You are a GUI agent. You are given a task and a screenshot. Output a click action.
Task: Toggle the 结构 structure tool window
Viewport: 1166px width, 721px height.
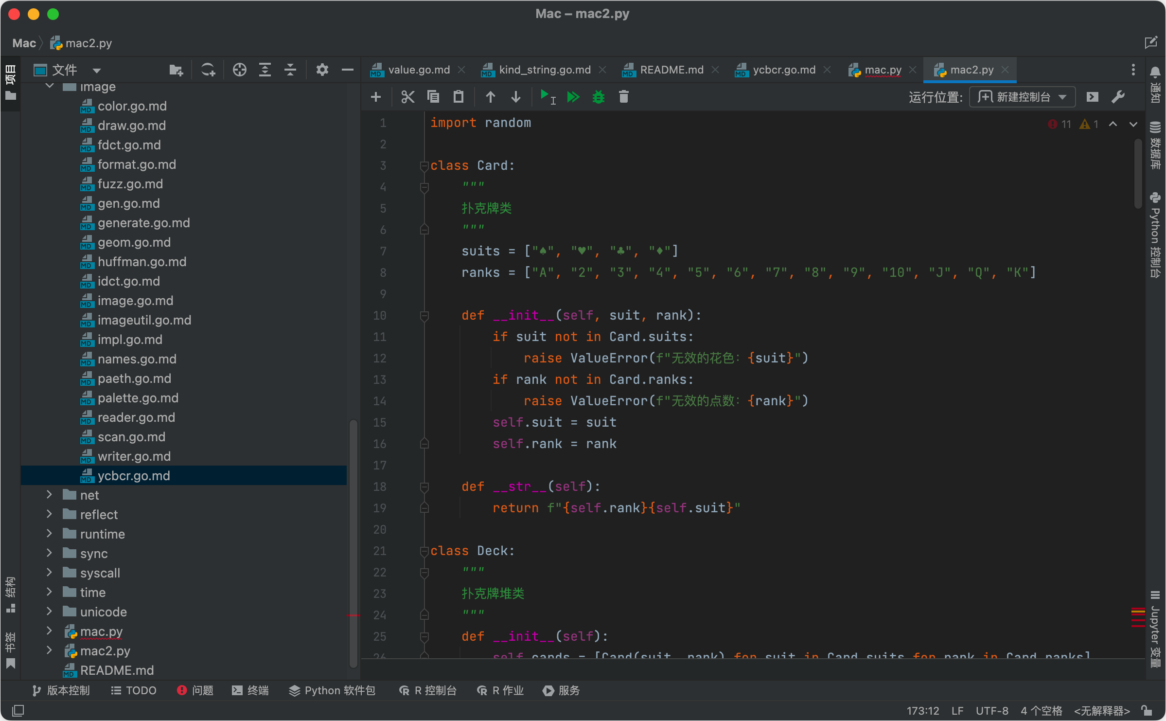tap(10, 595)
